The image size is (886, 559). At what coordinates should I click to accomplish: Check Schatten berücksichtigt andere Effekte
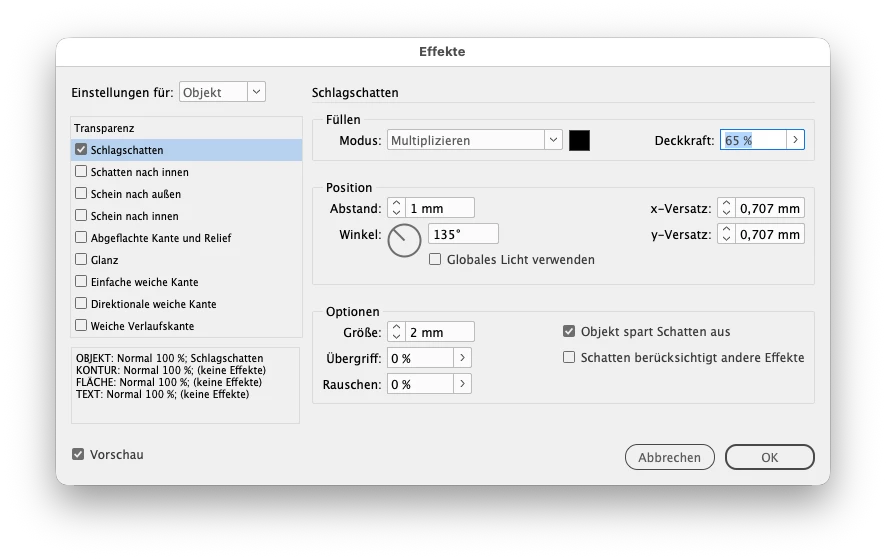click(568, 357)
